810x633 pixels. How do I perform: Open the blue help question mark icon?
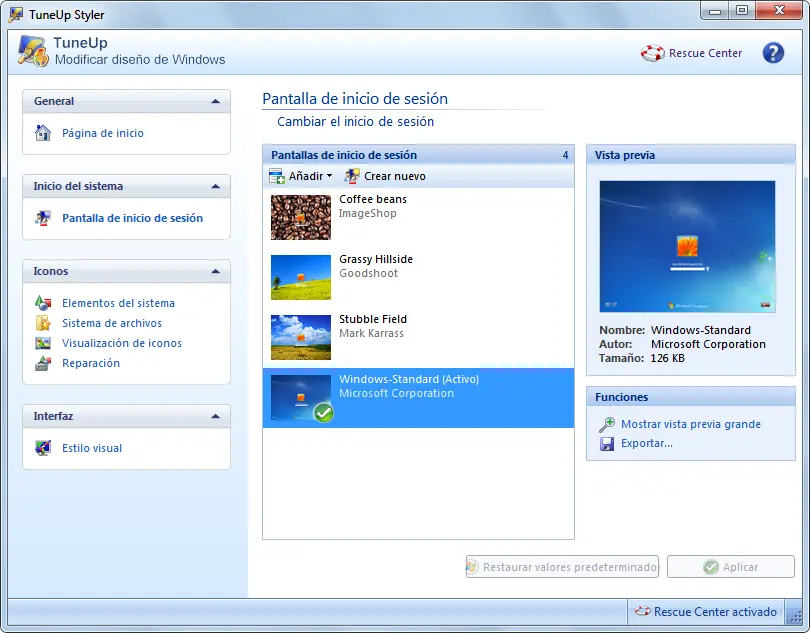click(x=773, y=53)
